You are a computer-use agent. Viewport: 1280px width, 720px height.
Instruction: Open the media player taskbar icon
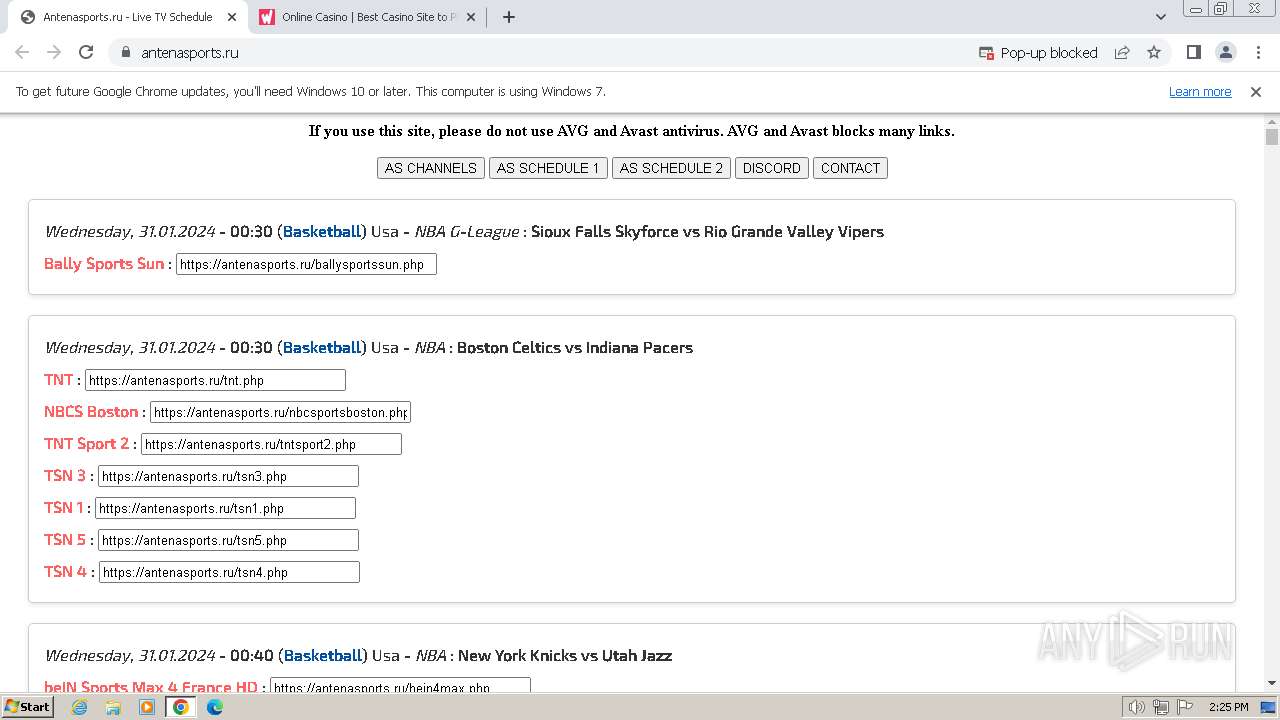147,707
